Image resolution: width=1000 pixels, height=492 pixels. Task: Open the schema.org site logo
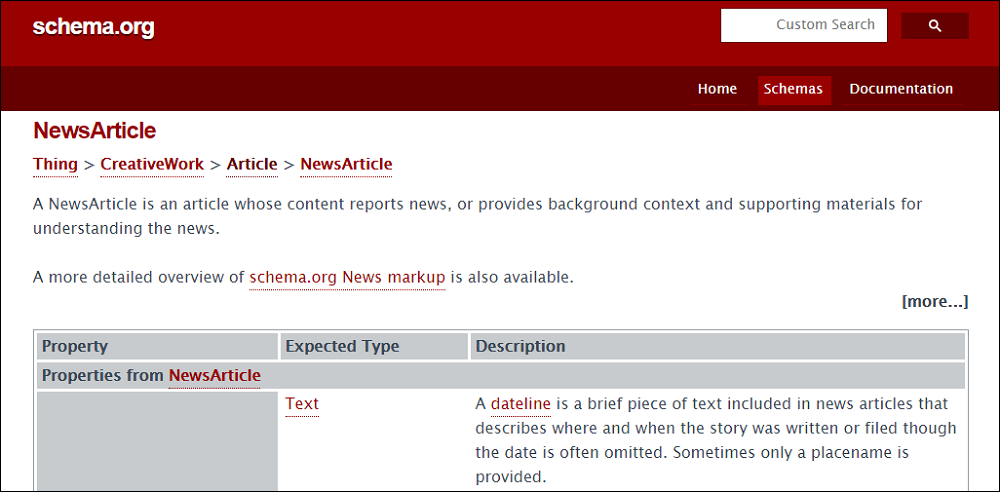pos(94,27)
